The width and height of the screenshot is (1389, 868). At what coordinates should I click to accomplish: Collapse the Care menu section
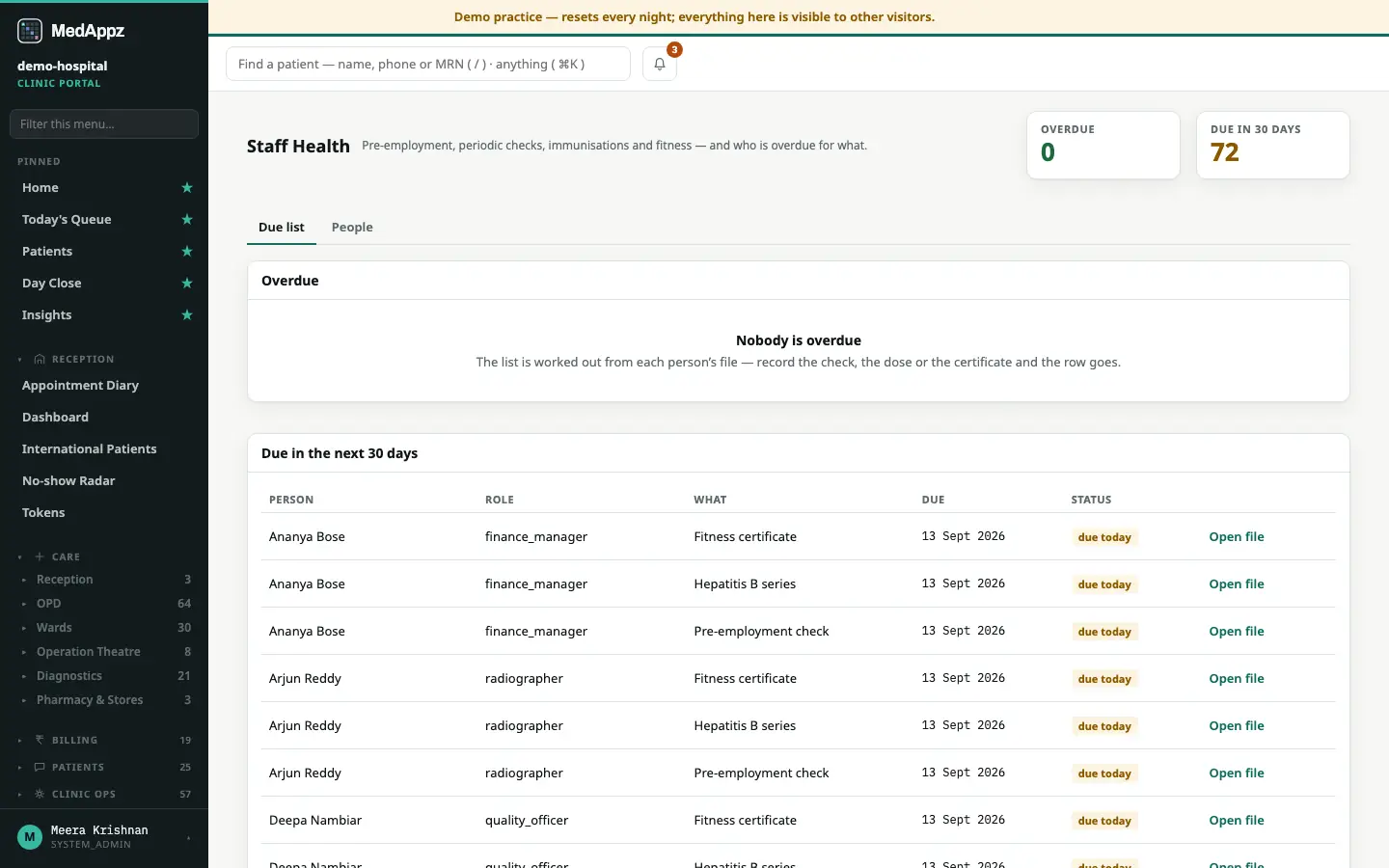20,557
